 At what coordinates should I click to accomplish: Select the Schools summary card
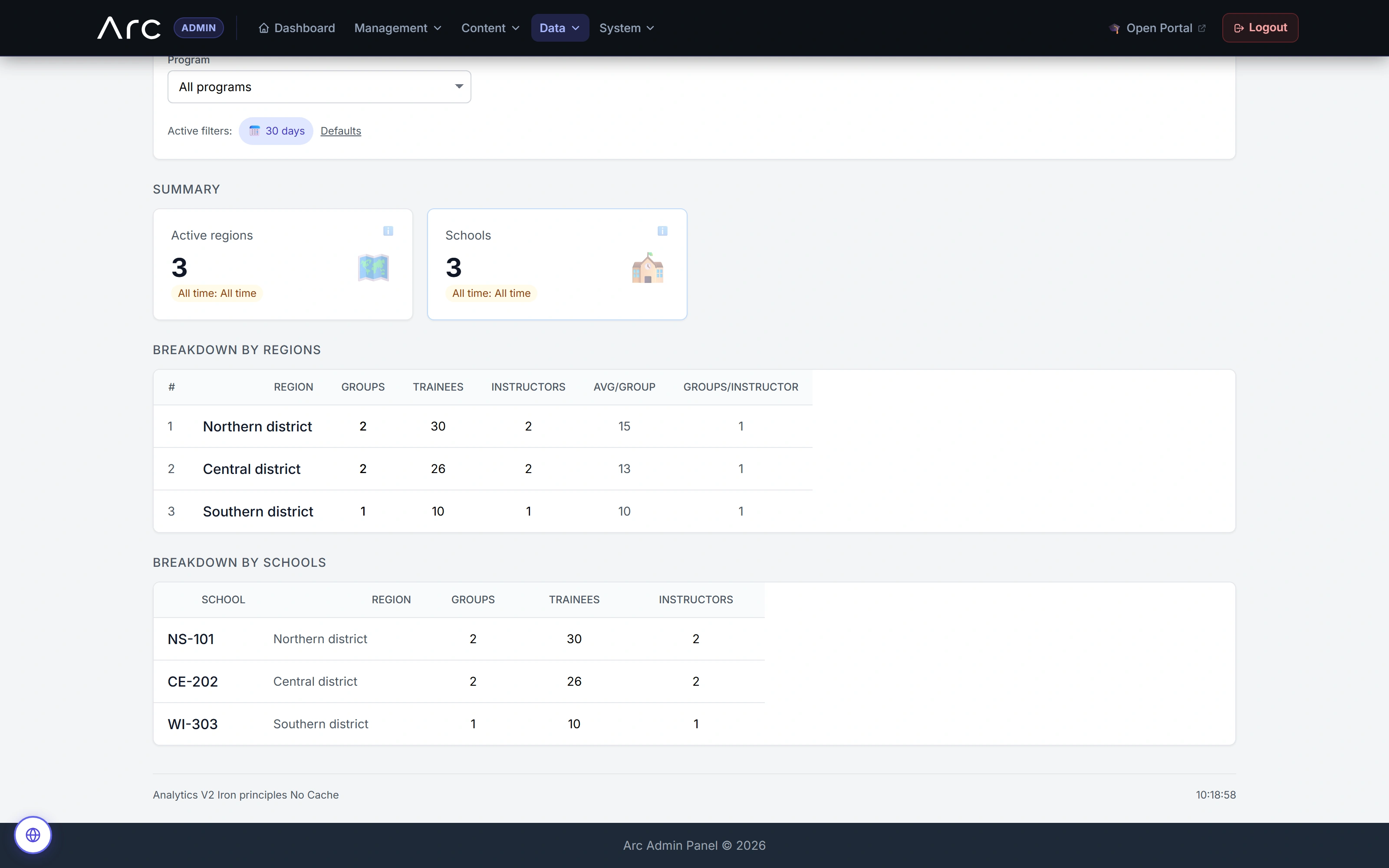coord(557,264)
